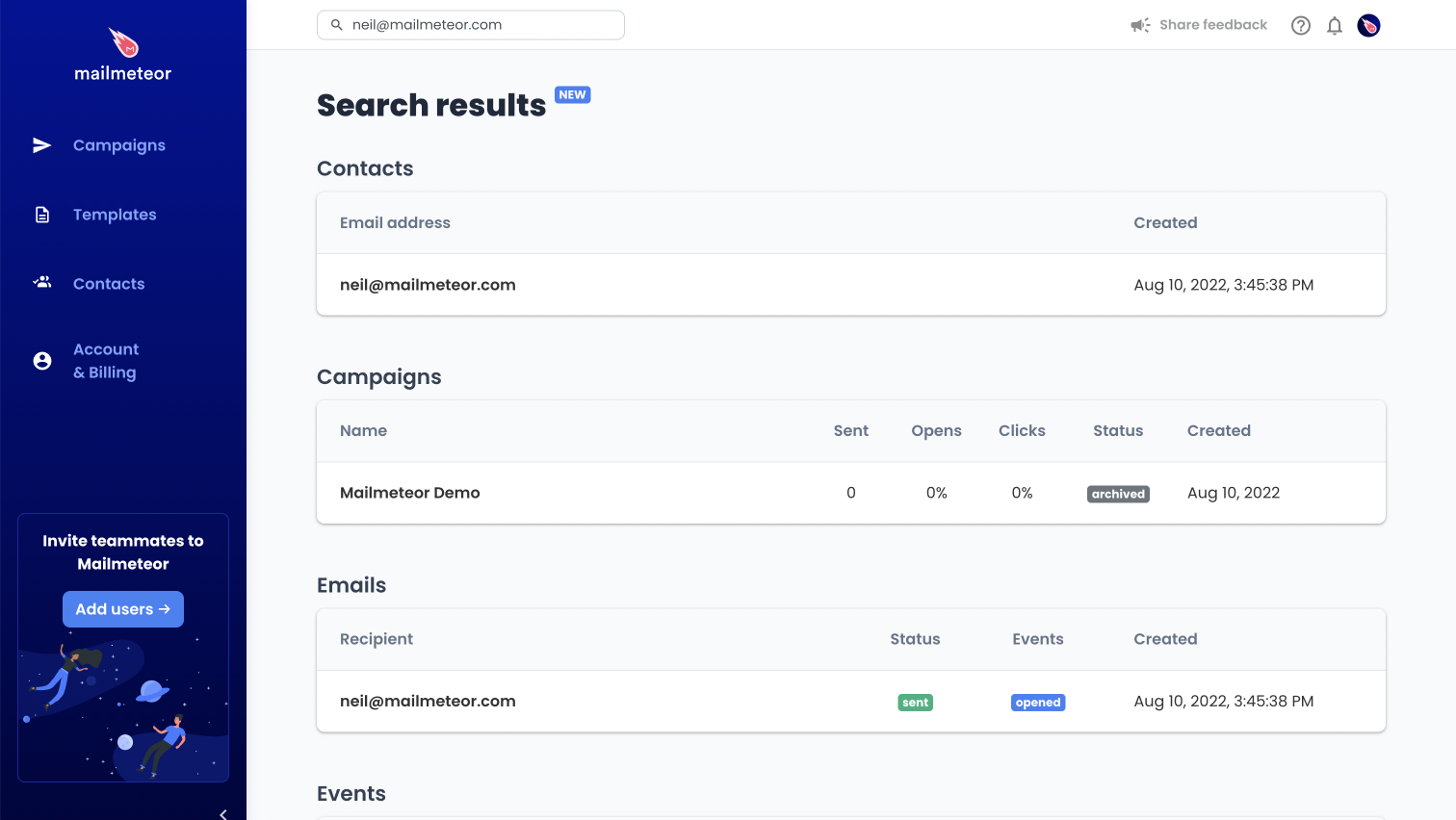Screen dimensions: 1456x820
Task: Click the Account & Billing person icon
Action: pyautogui.click(x=42, y=361)
